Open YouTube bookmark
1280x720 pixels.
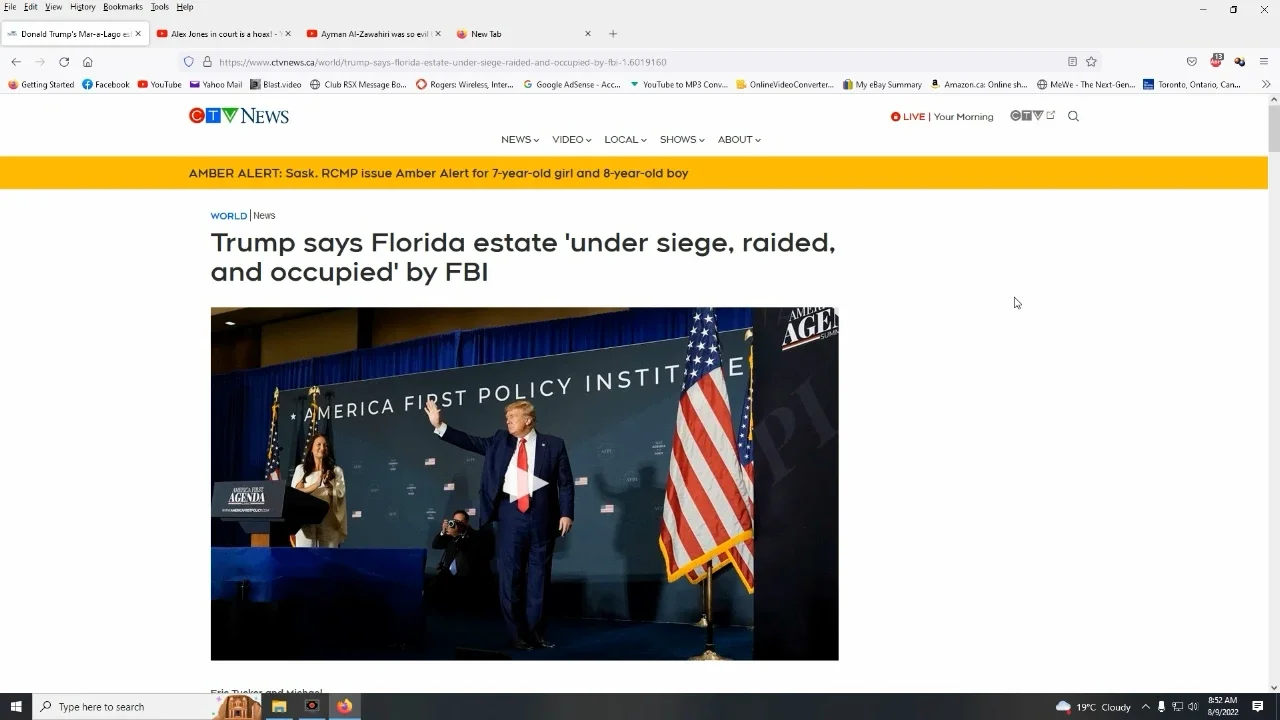pyautogui.click(x=160, y=85)
